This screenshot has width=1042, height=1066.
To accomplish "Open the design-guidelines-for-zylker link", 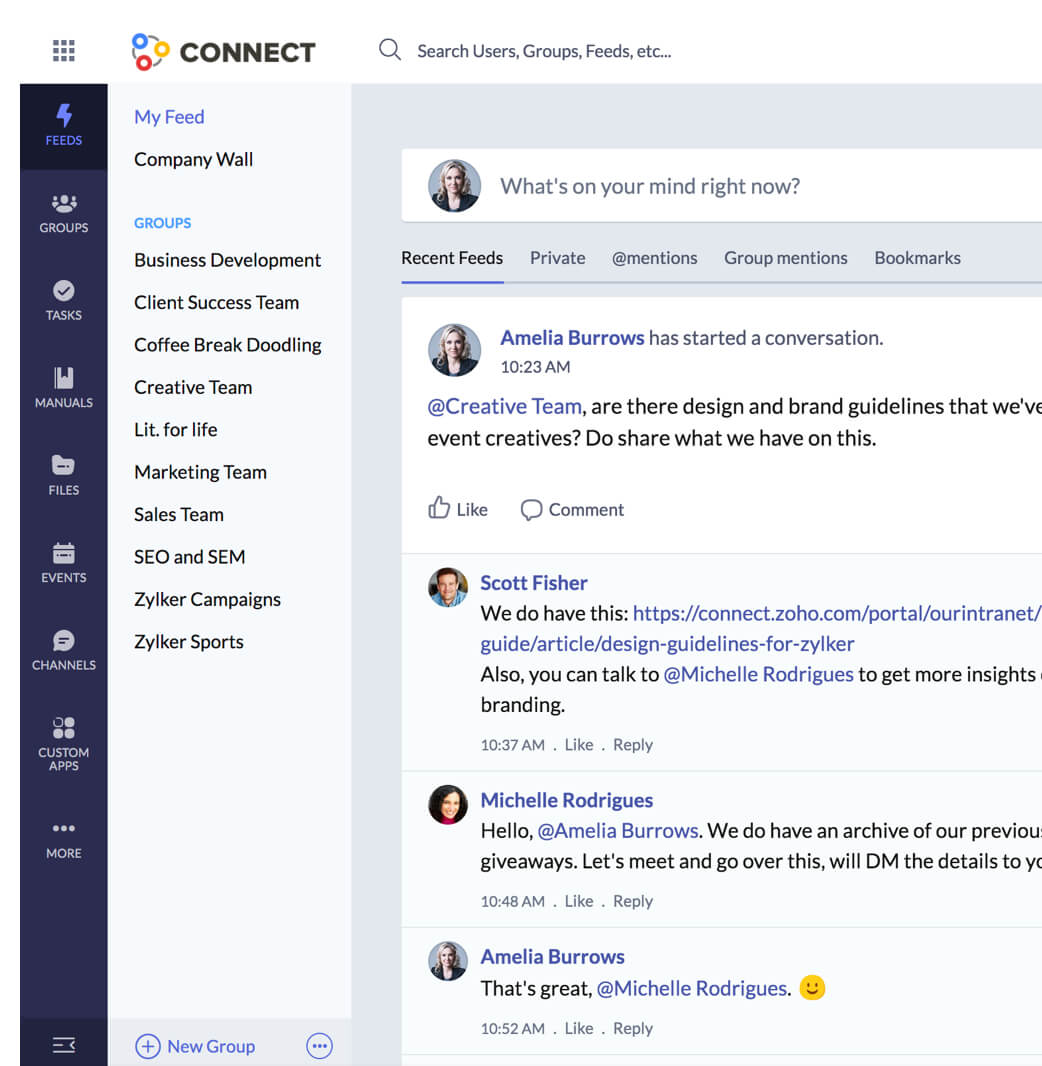I will (667, 644).
